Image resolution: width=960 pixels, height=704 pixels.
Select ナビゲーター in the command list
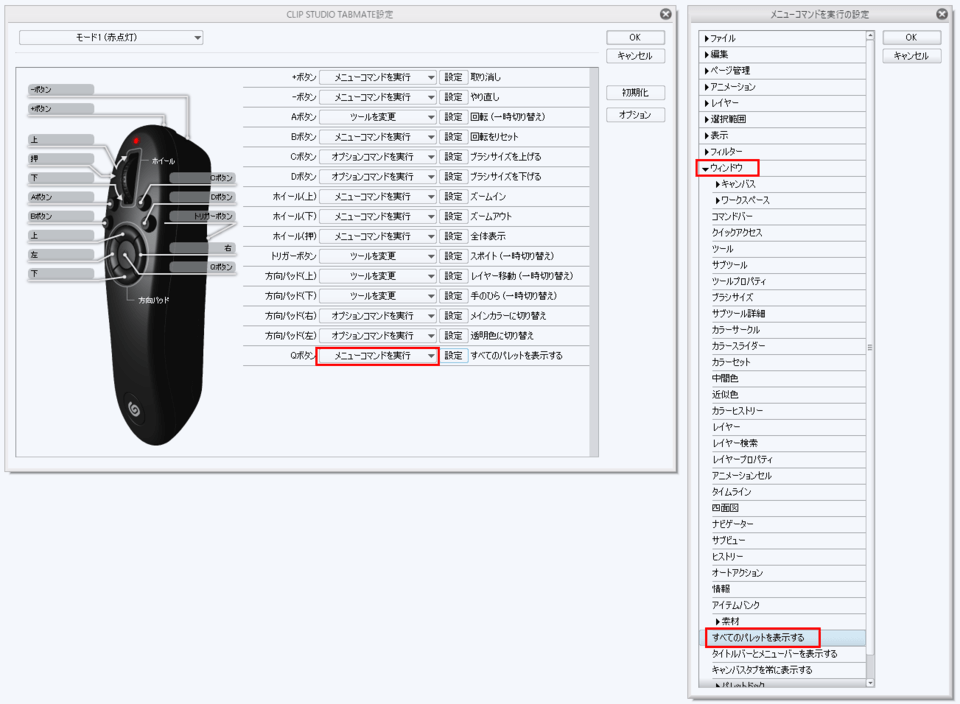point(782,524)
